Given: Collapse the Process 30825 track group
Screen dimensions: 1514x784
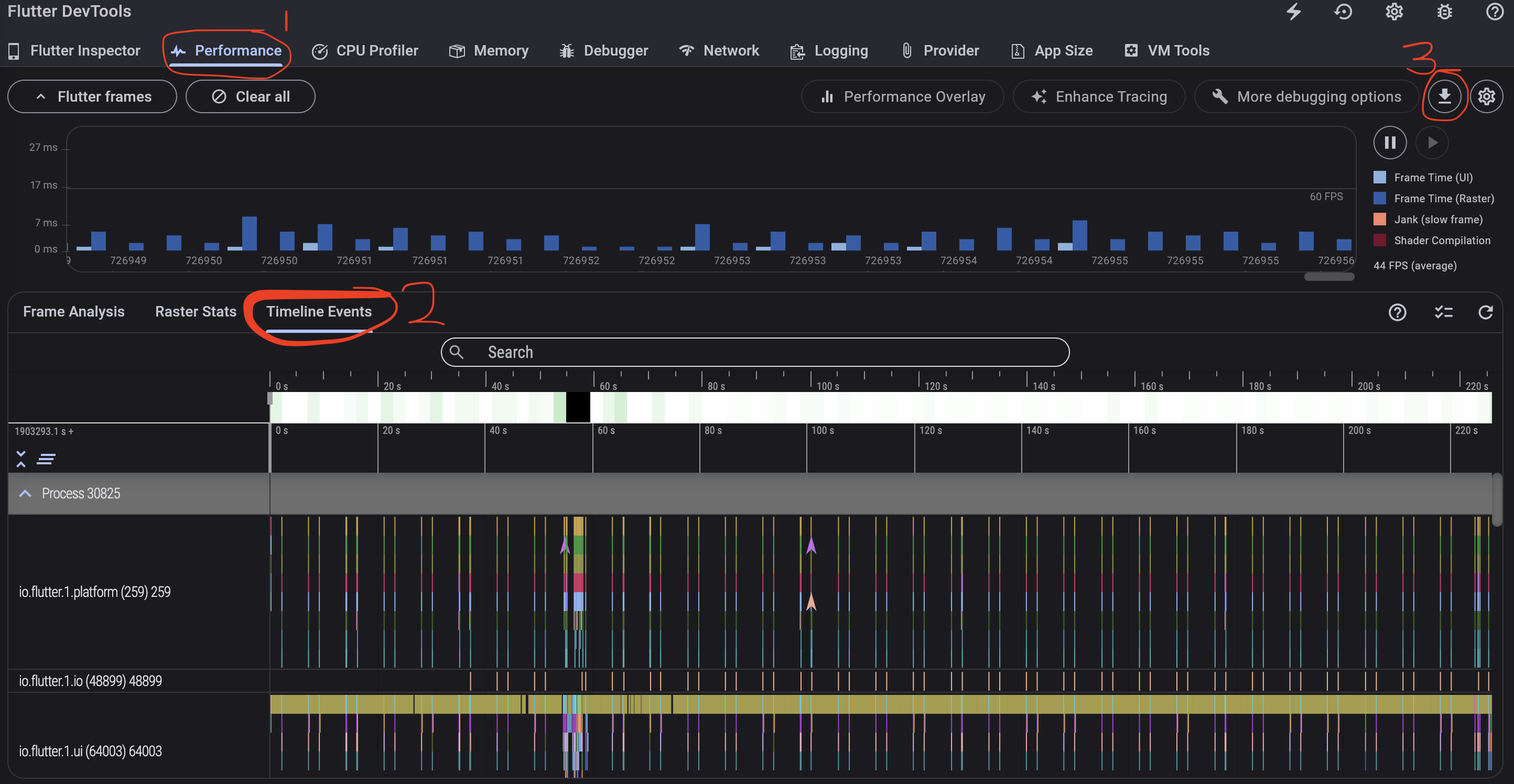Looking at the screenshot, I should (x=25, y=493).
